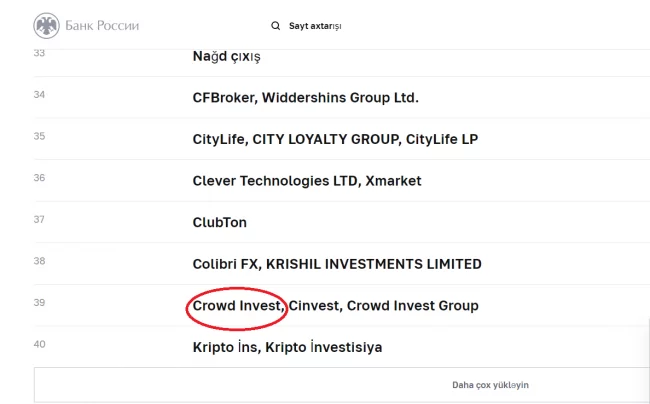Click row number 36
The width and height of the screenshot is (650, 404).
tap(39, 178)
